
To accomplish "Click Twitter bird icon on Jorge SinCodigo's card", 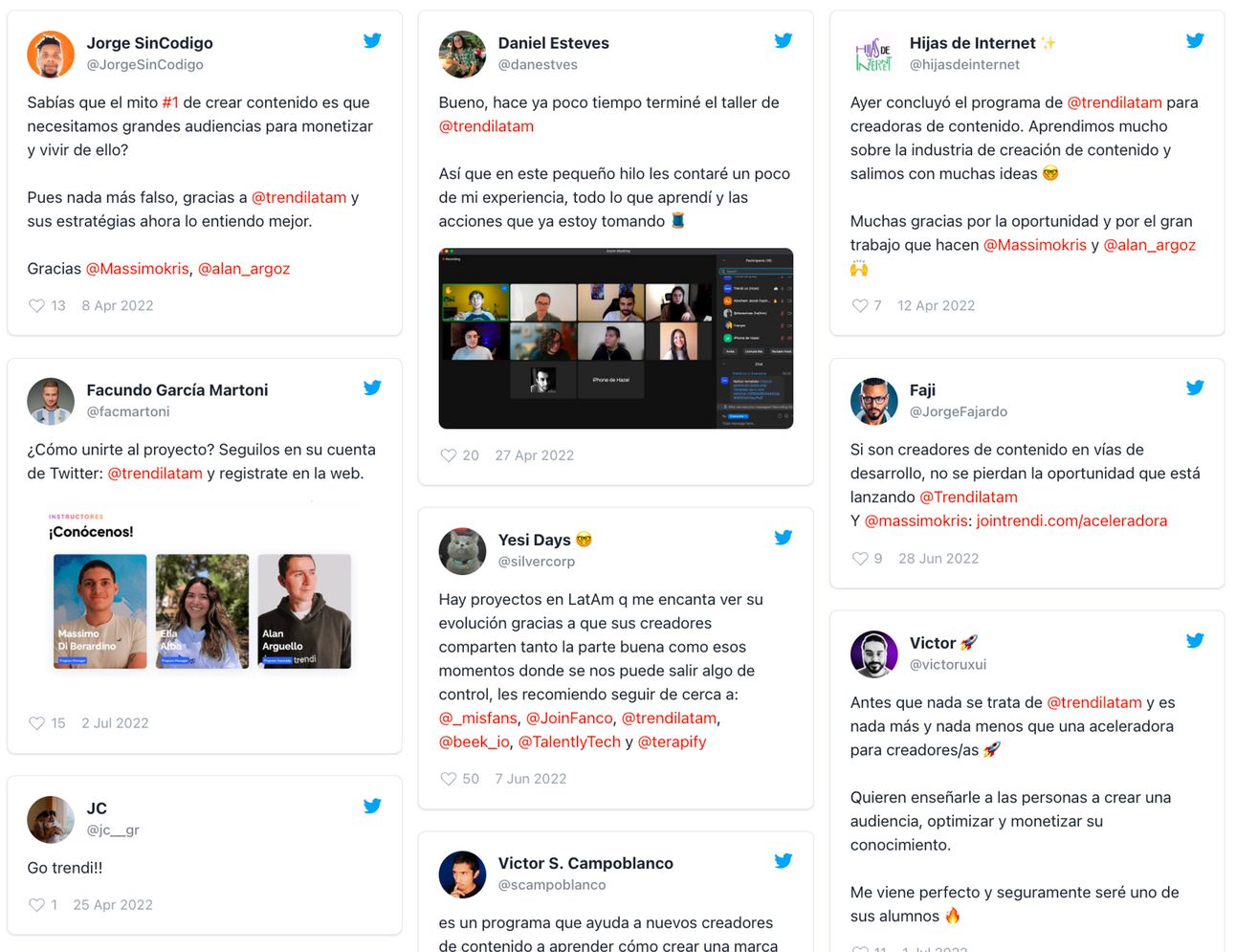I will (372, 40).
